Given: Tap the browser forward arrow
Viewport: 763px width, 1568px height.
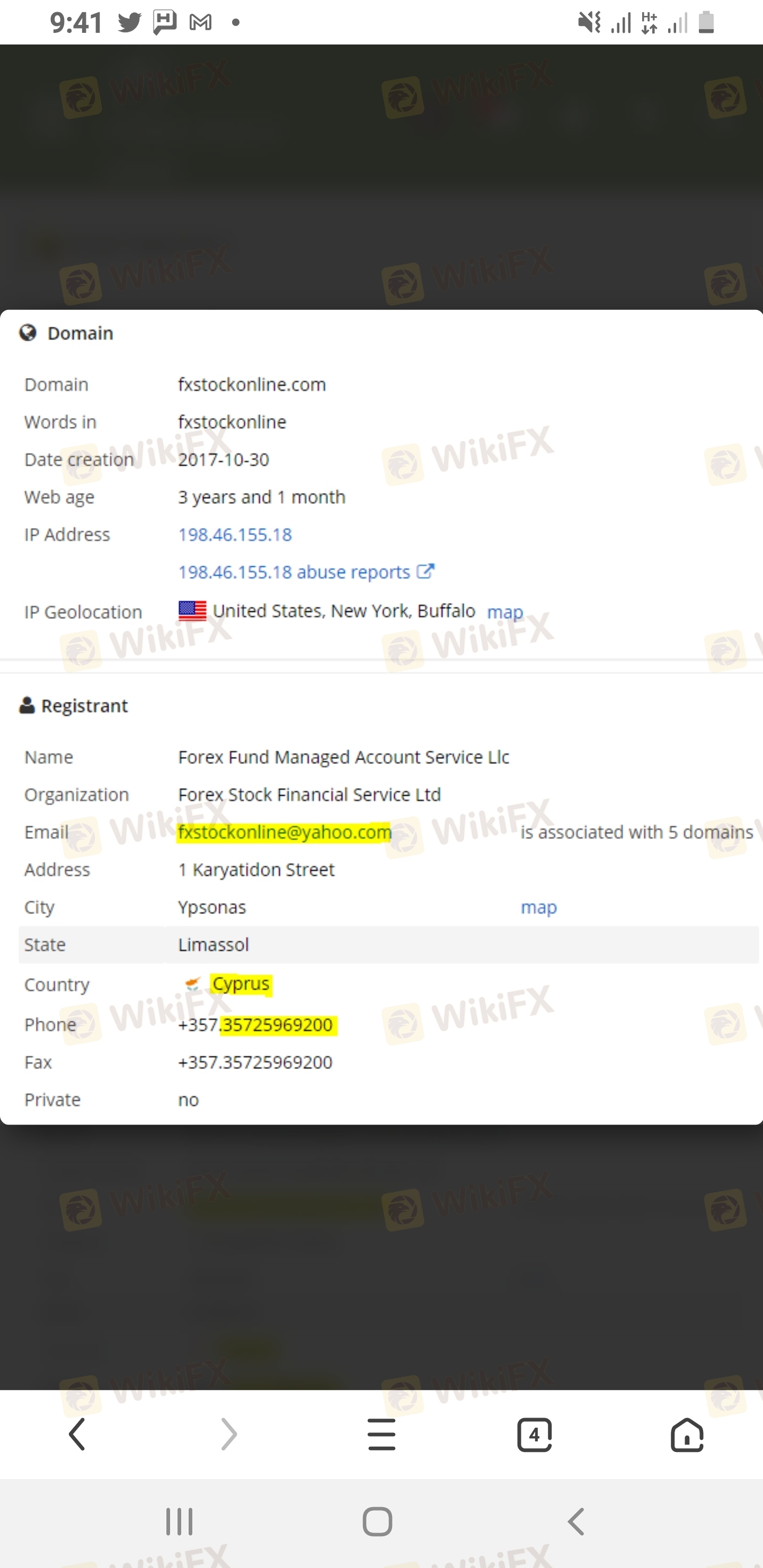Looking at the screenshot, I should [229, 1435].
